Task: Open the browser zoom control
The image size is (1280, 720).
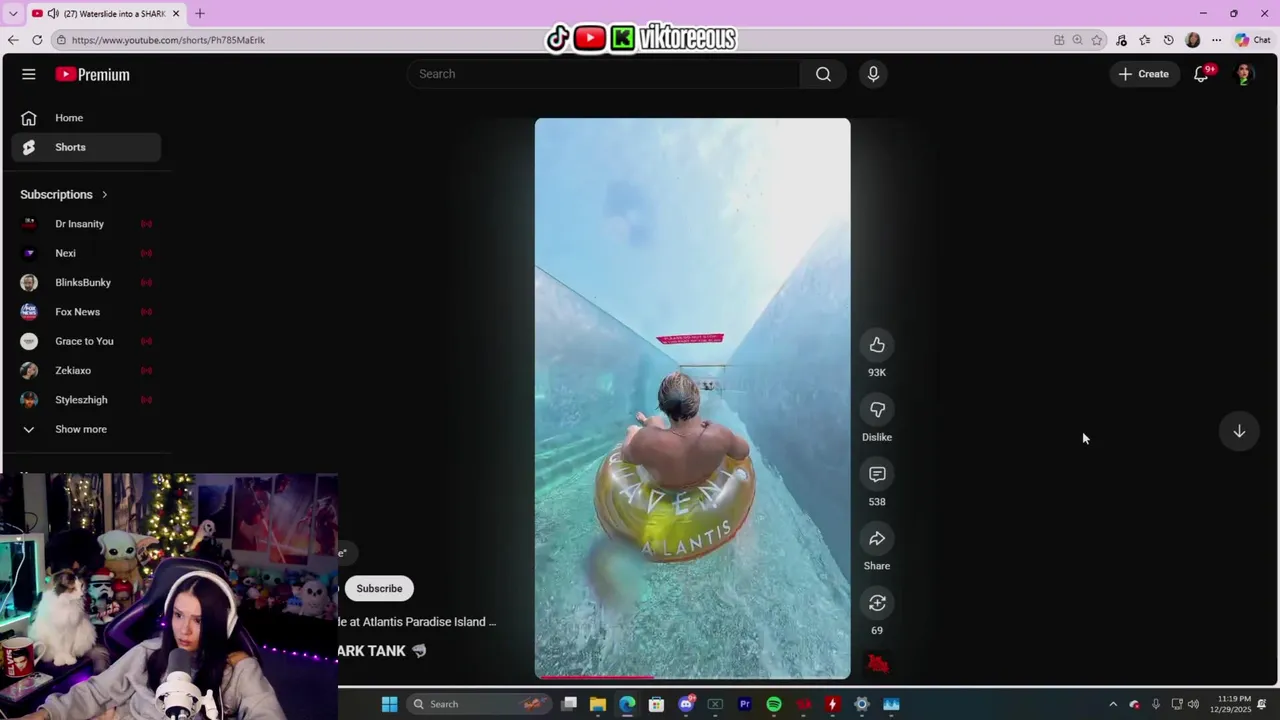Action: coord(1077,40)
